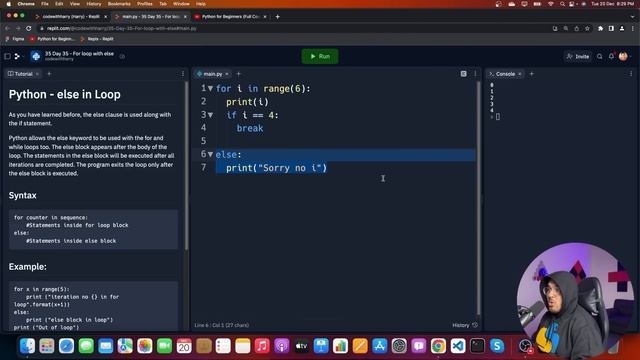The height and width of the screenshot is (360, 640).
Task: Click the tutorial pane scrollbar
Action: (x=187, y=165)
